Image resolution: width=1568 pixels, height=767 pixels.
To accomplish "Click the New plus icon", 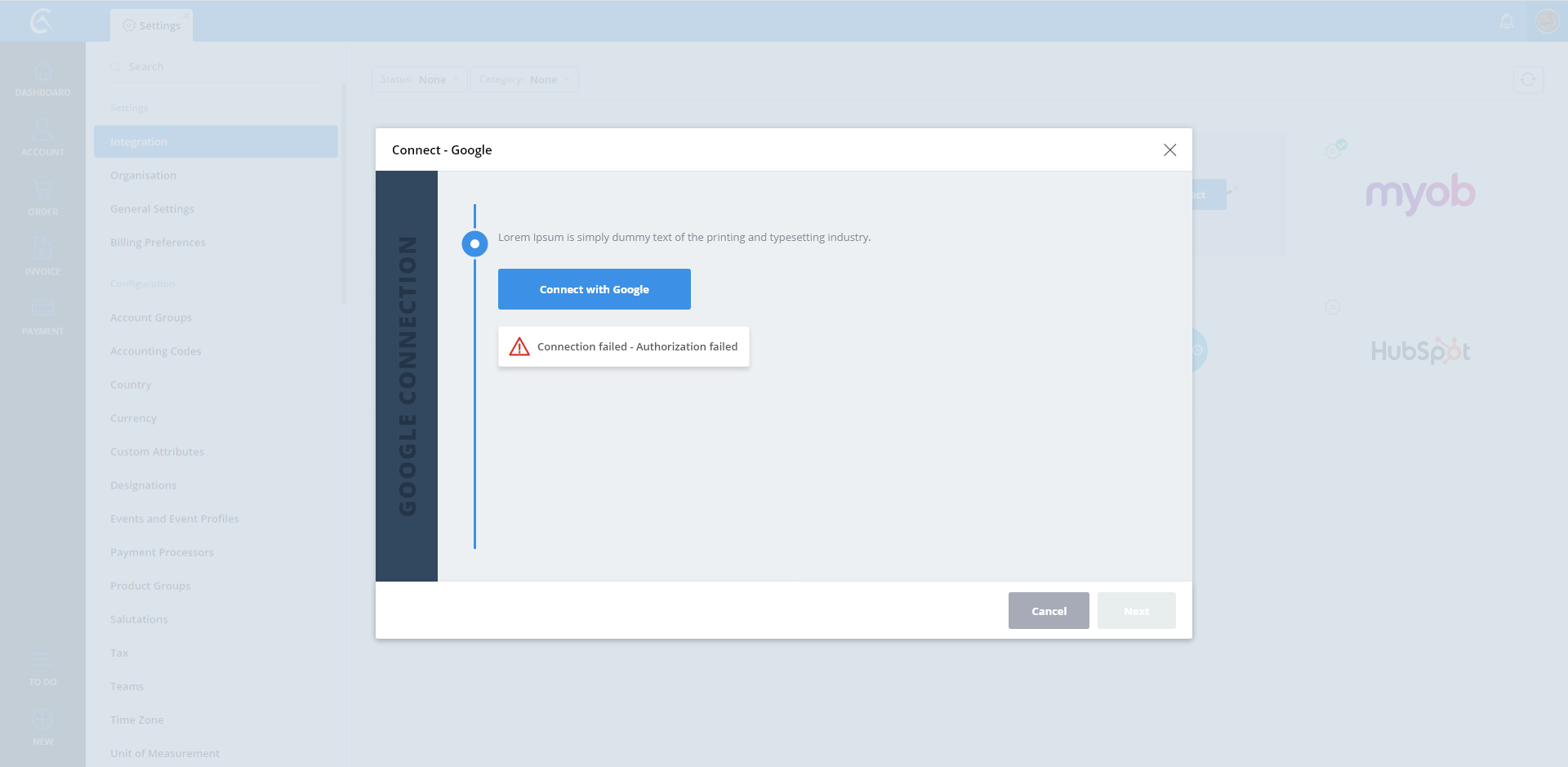I will (x=42, y=720).
